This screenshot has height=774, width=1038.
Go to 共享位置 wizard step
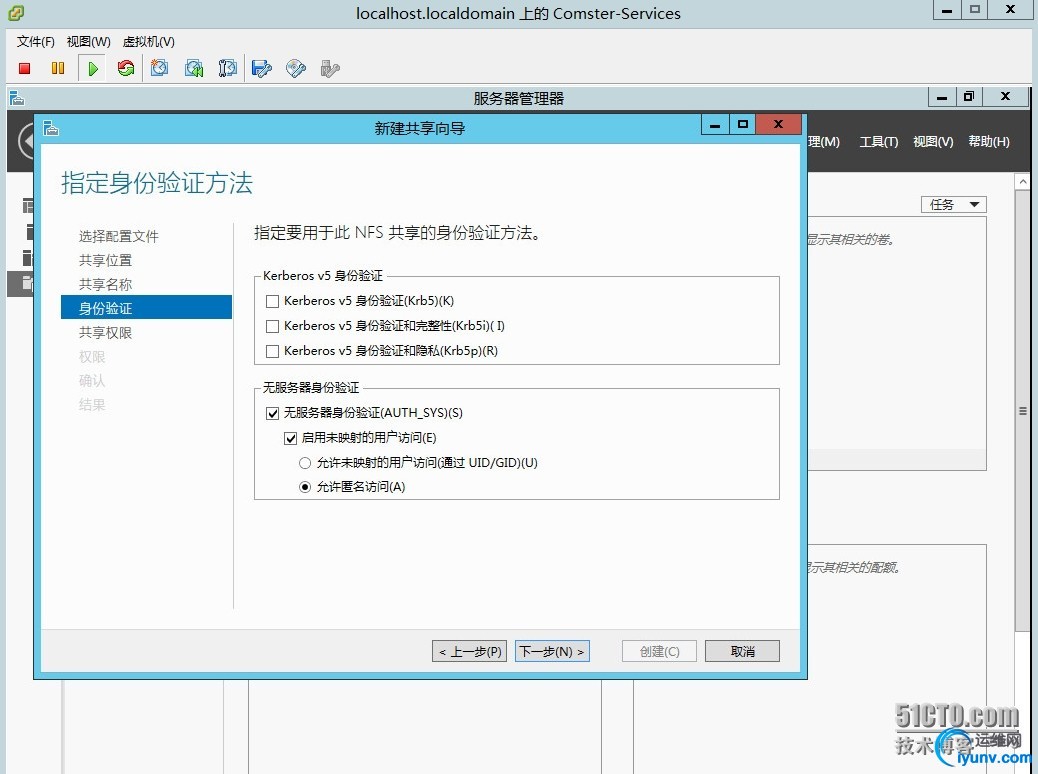point(105,260)
